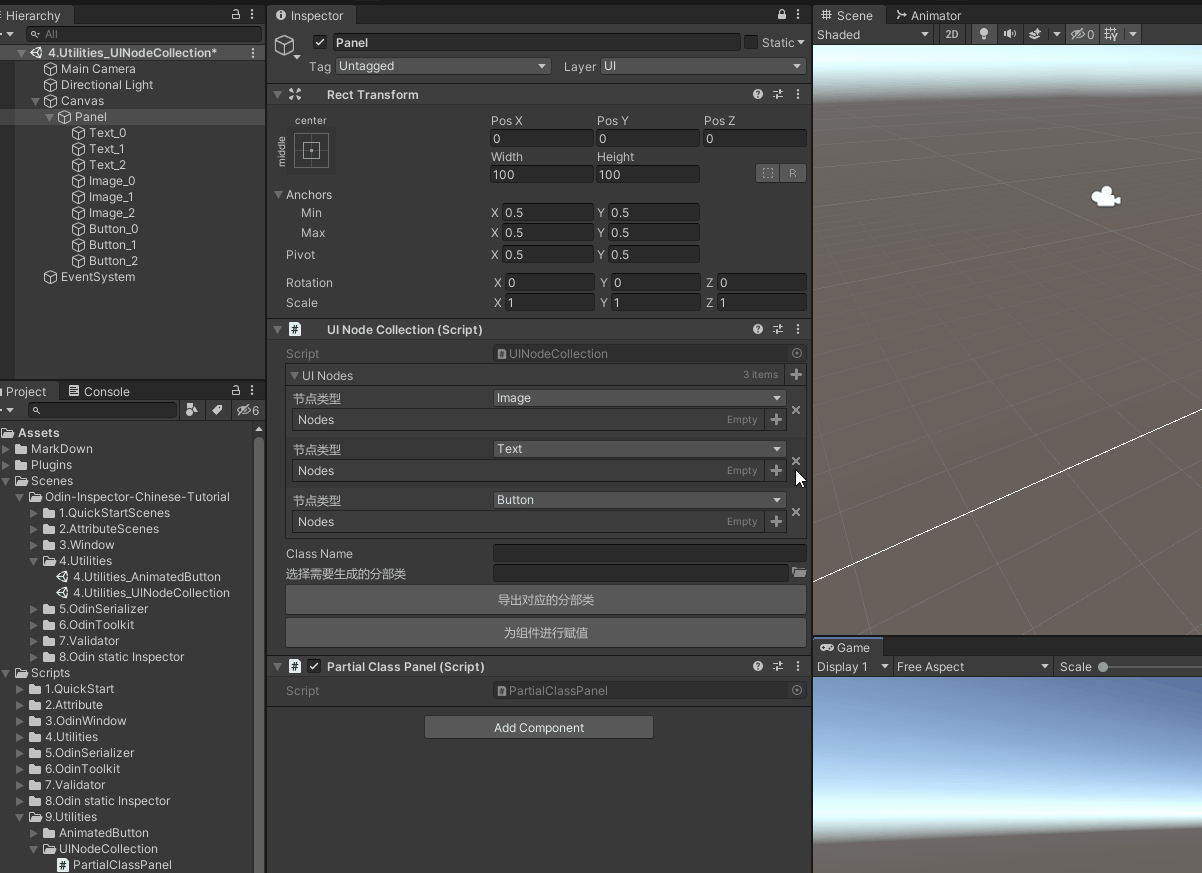Screen dimensions: 1202x873
Task: Add item with UI Nodes plus icon
Action: tap(796, 375)
